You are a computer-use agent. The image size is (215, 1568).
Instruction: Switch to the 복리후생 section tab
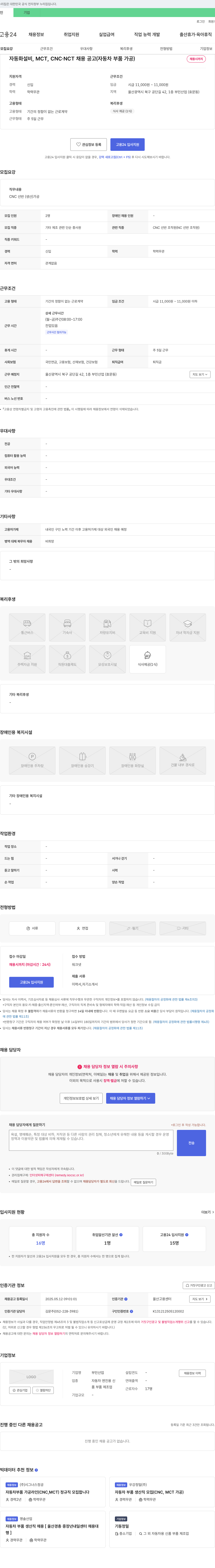point(126,49)
